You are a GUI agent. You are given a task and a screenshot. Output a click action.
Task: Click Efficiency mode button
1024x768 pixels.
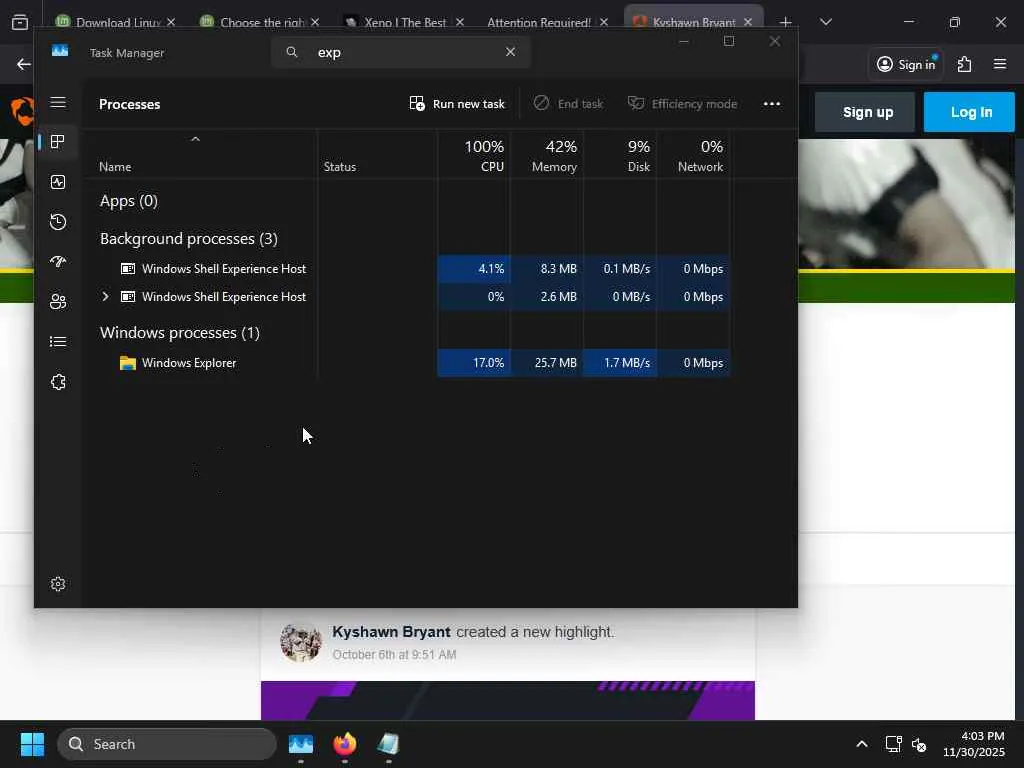pyautogui.click(x=682, y=104)
